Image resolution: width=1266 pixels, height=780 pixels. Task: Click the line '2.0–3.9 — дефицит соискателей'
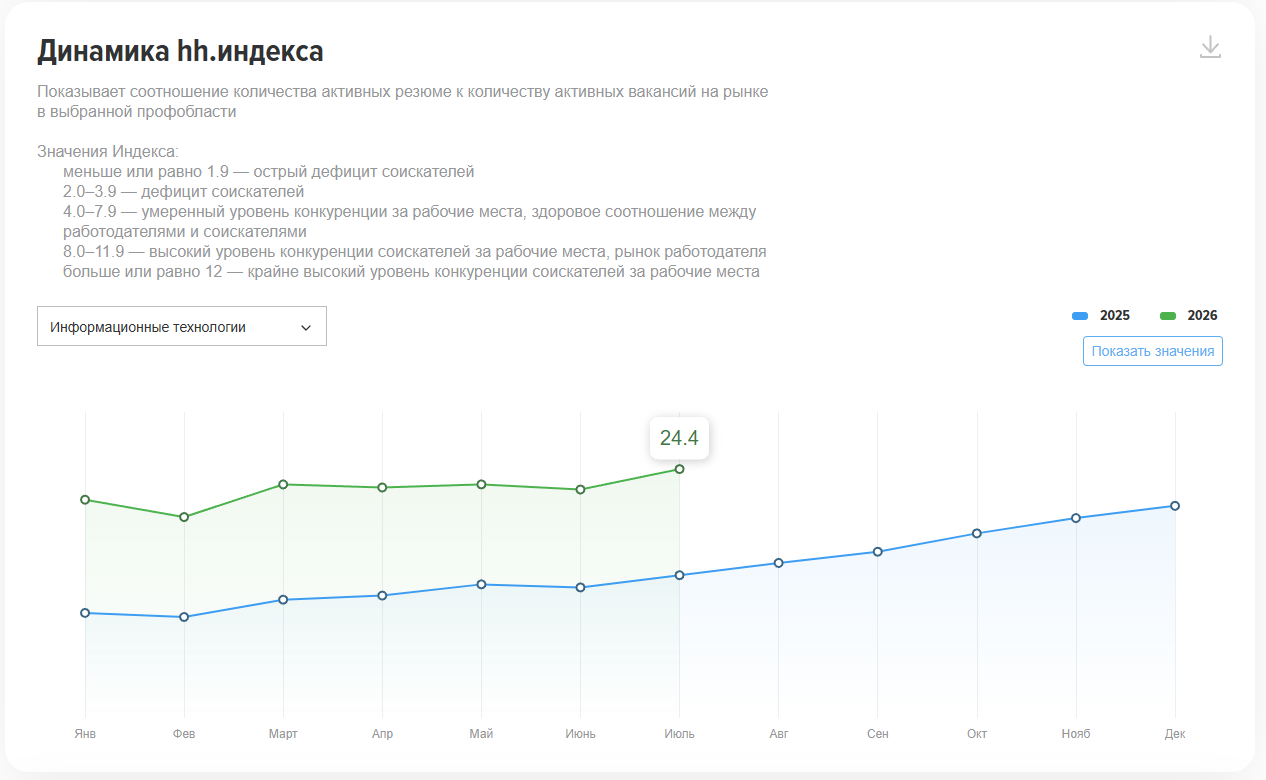183,192
